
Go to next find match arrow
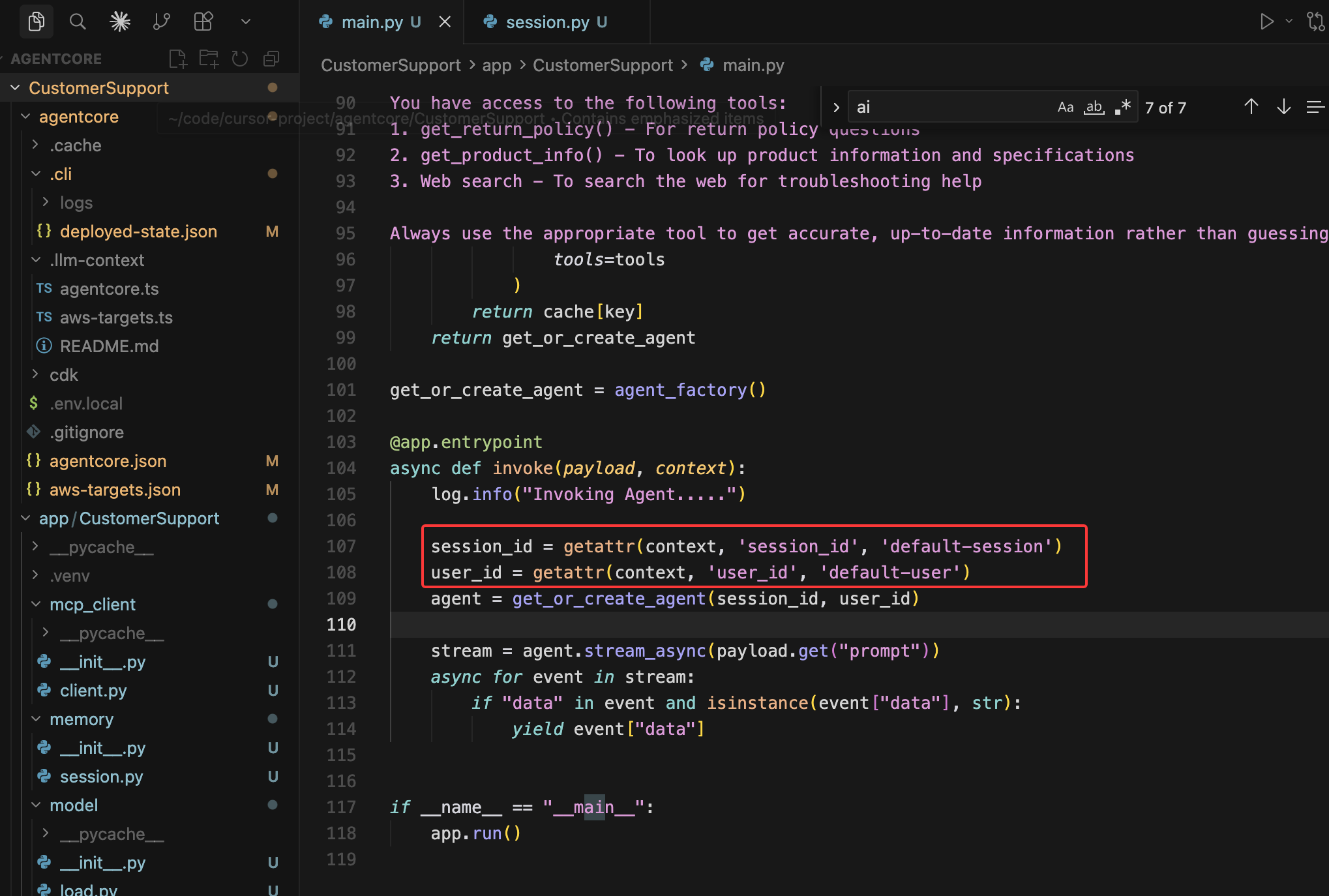(1283, 107)
